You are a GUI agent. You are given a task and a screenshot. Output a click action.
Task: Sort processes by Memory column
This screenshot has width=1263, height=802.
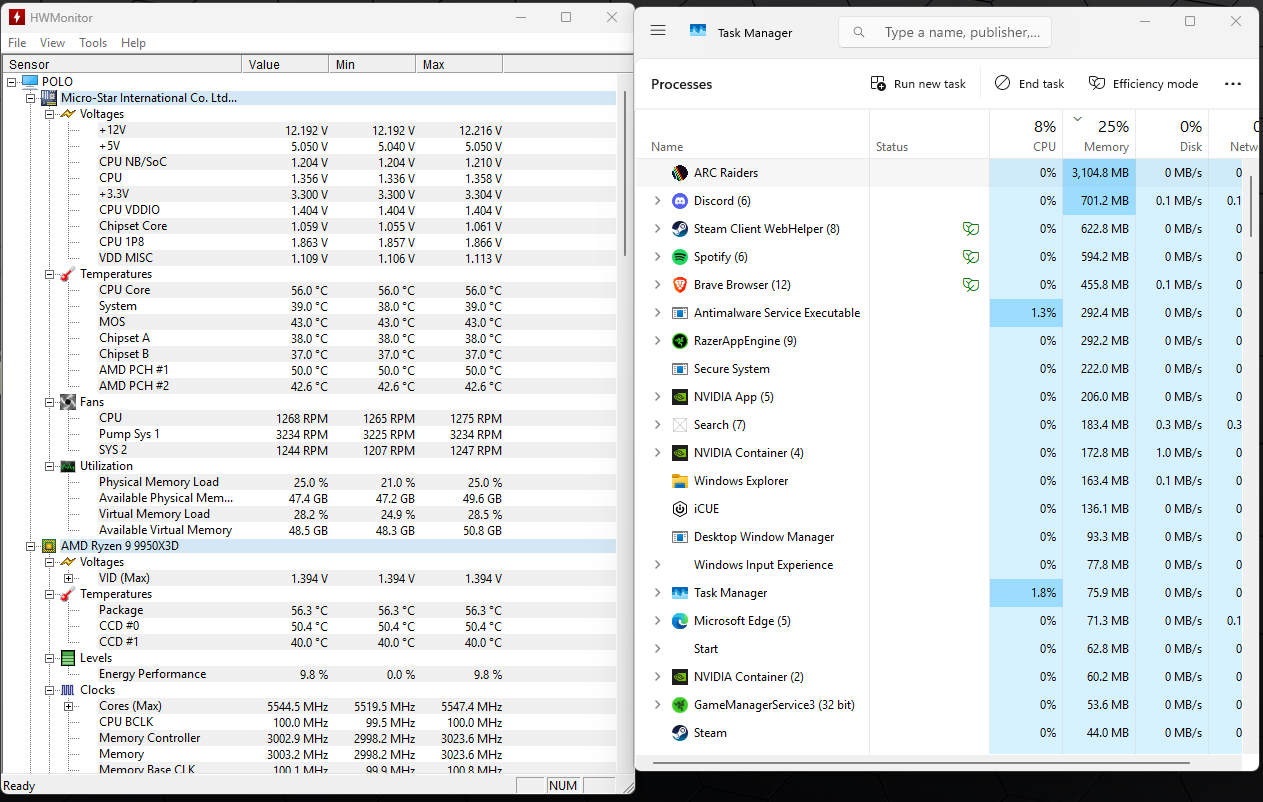pyautogui.click(x=1099, y=133)
